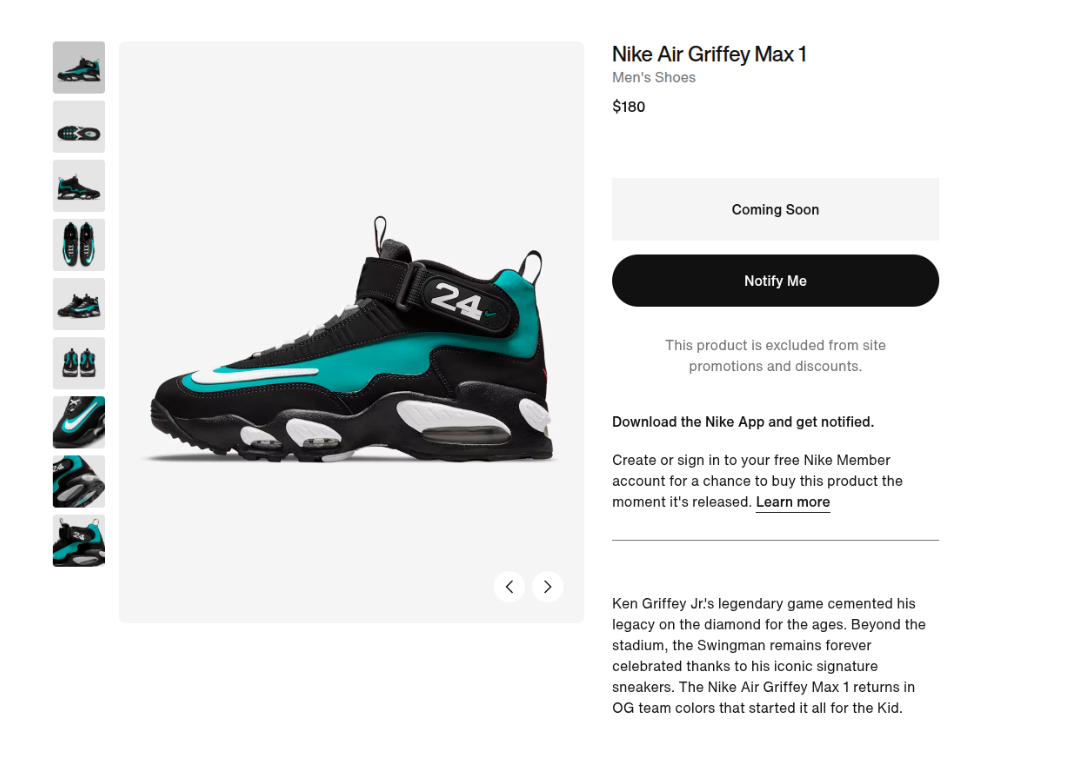Click the Nike Air Griffey Max 1 title

point(709,54)
